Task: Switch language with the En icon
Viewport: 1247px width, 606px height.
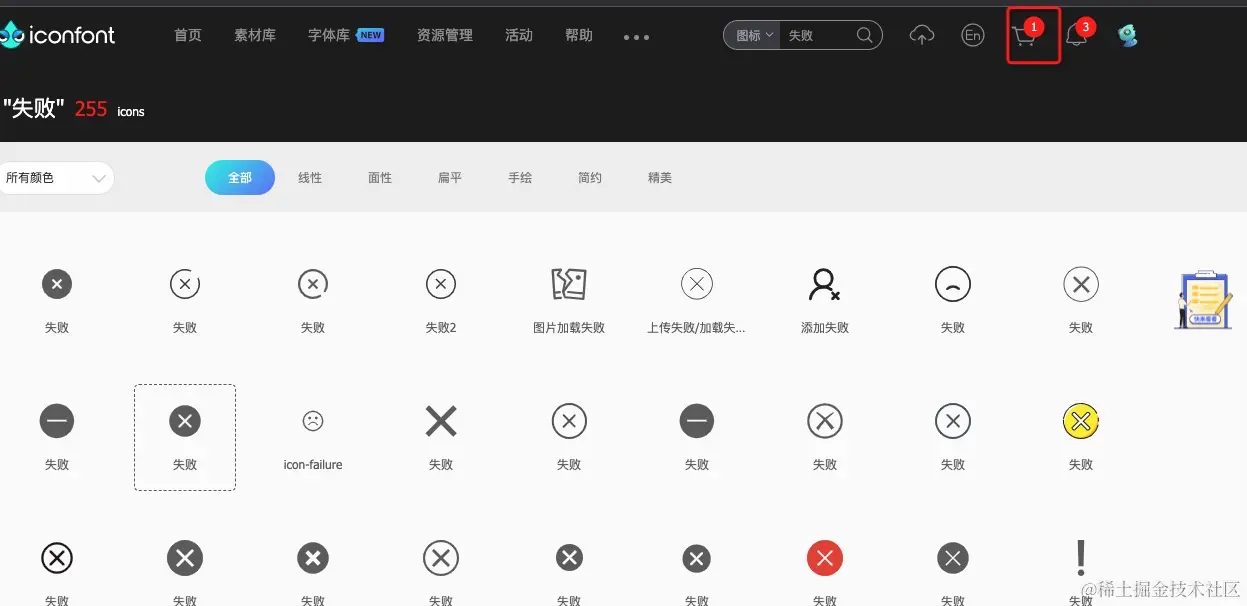Action: (x=972, y=35)
